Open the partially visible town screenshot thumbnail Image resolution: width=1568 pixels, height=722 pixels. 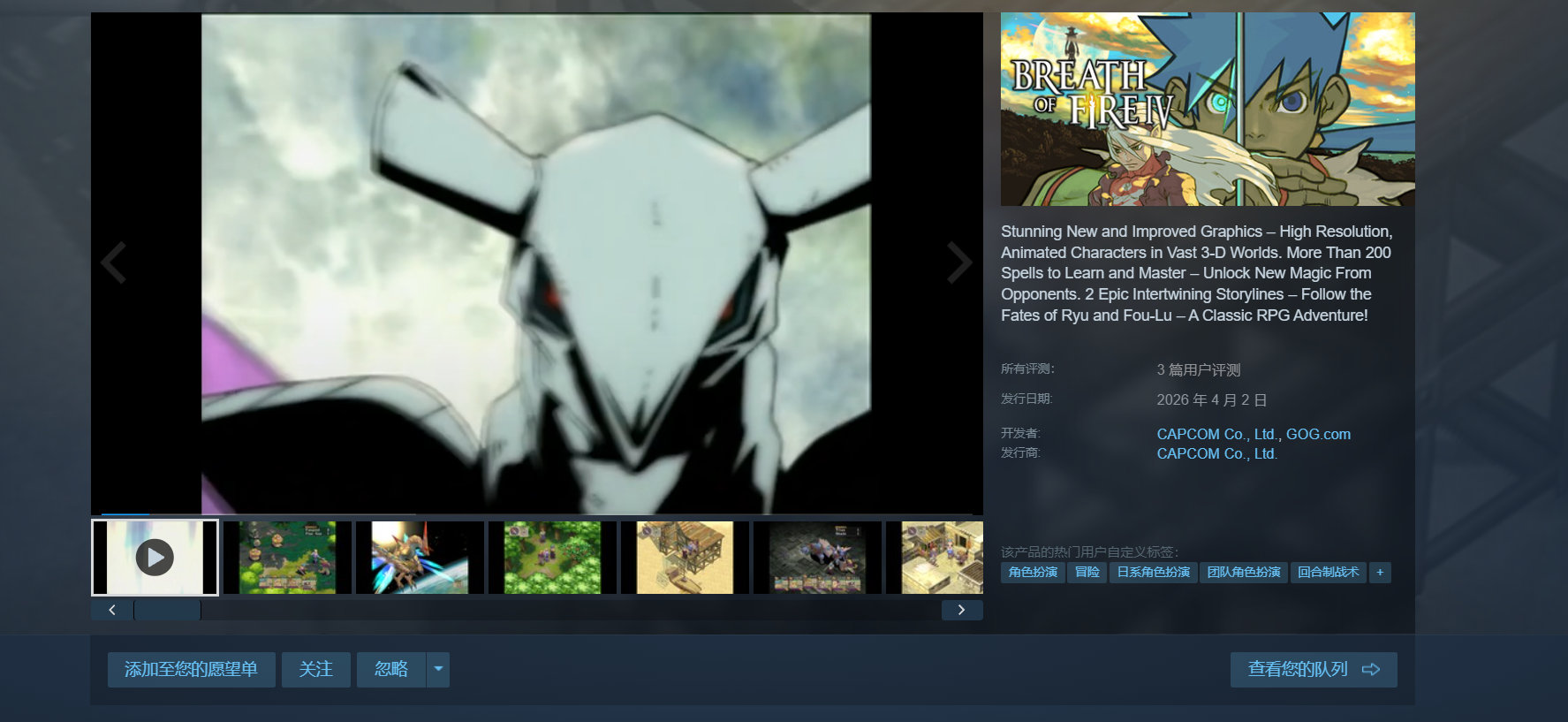coord(935,558)
